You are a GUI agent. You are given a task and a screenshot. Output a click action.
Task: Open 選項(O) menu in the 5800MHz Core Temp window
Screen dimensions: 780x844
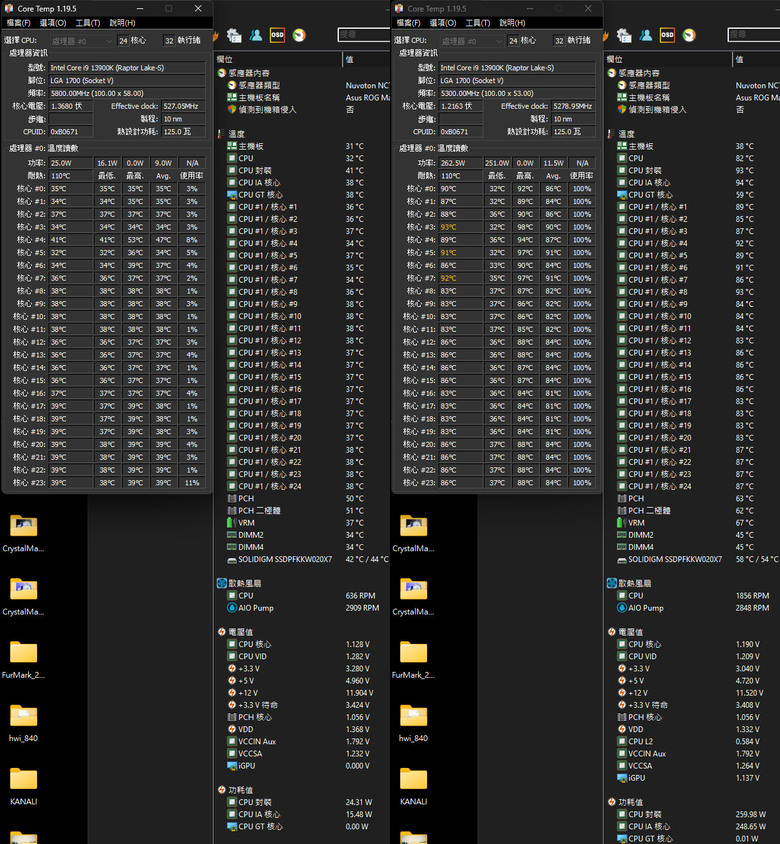point(53,23)
